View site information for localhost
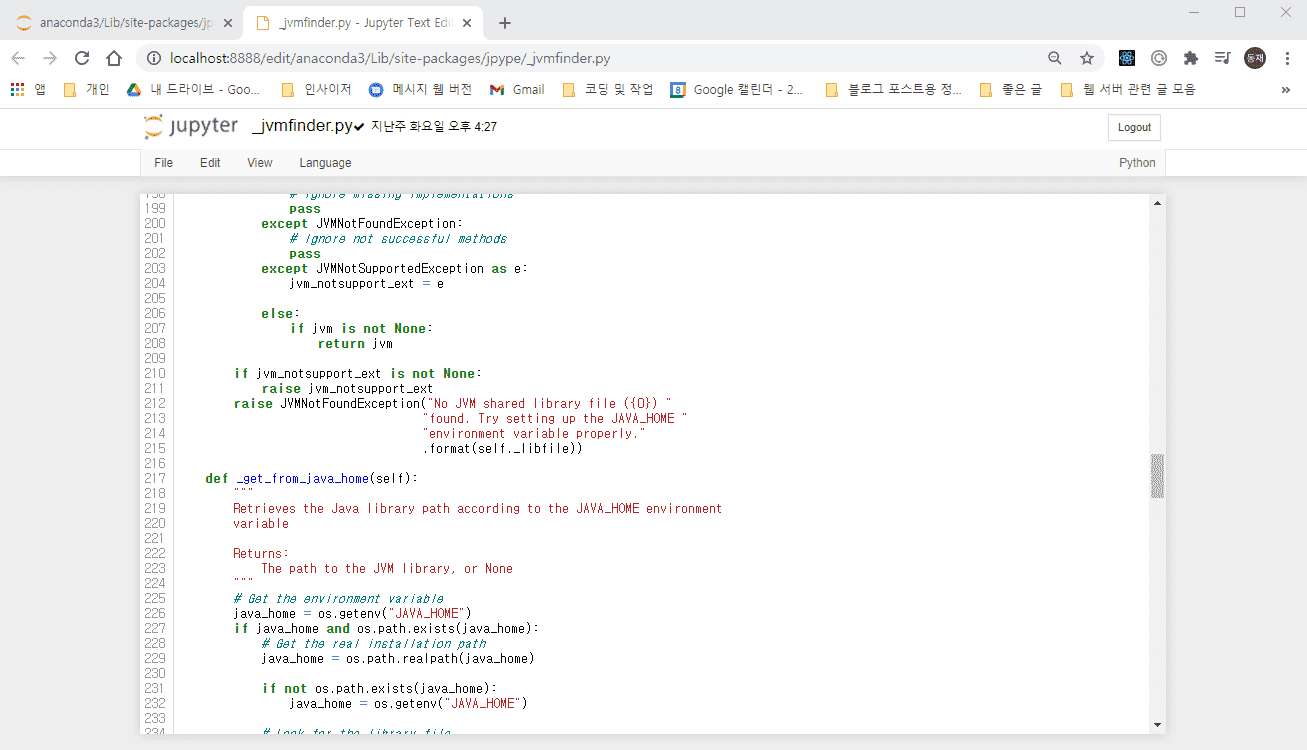 tap(154, 58)
